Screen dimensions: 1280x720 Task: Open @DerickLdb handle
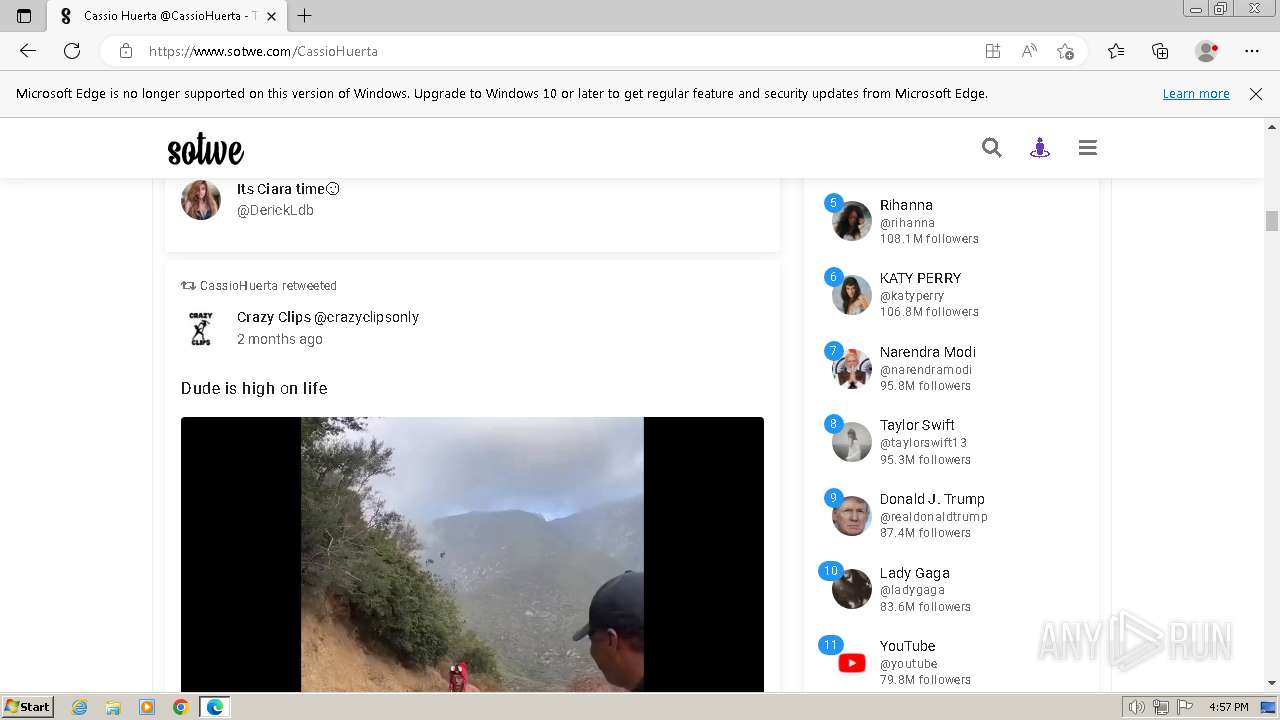coord(275,210)
